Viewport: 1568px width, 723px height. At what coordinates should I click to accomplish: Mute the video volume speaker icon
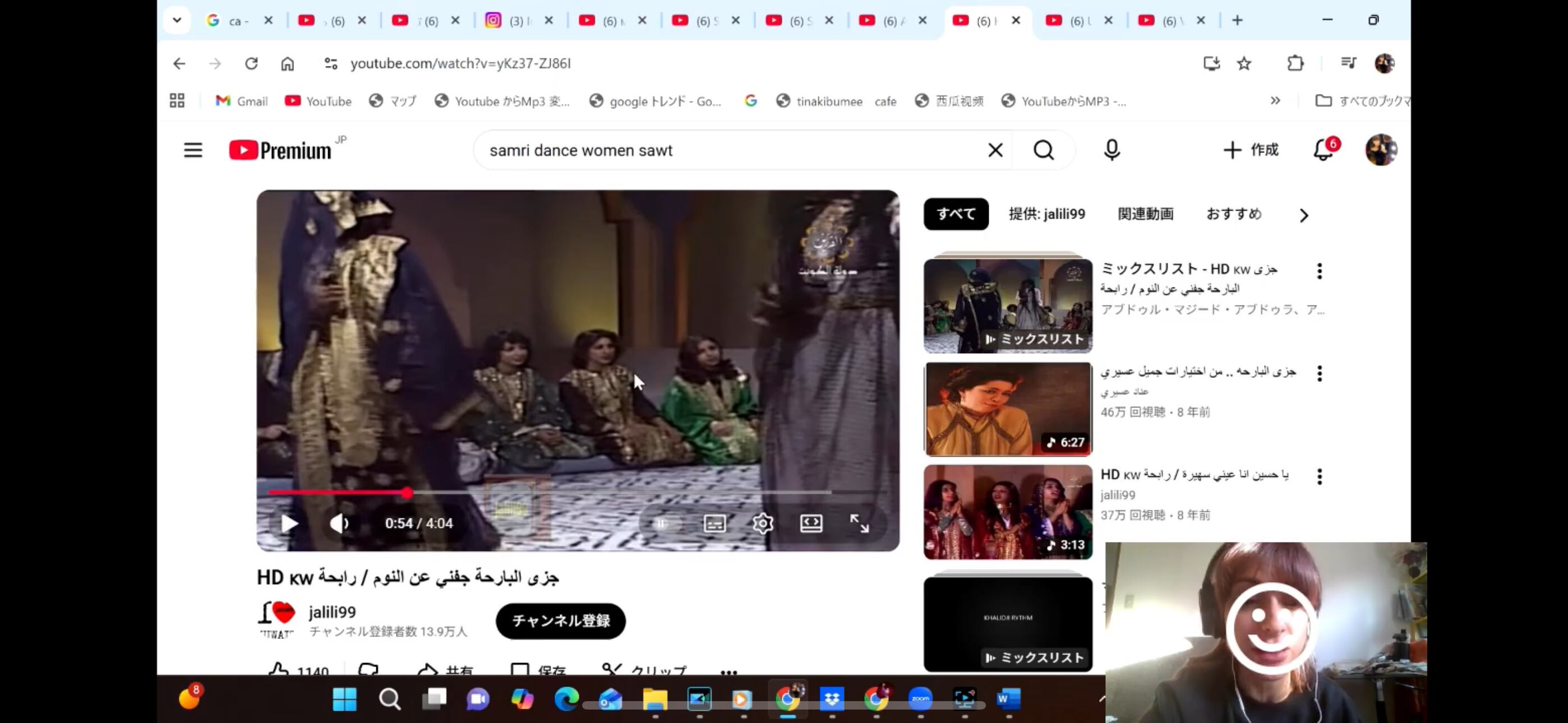point(338,523)
